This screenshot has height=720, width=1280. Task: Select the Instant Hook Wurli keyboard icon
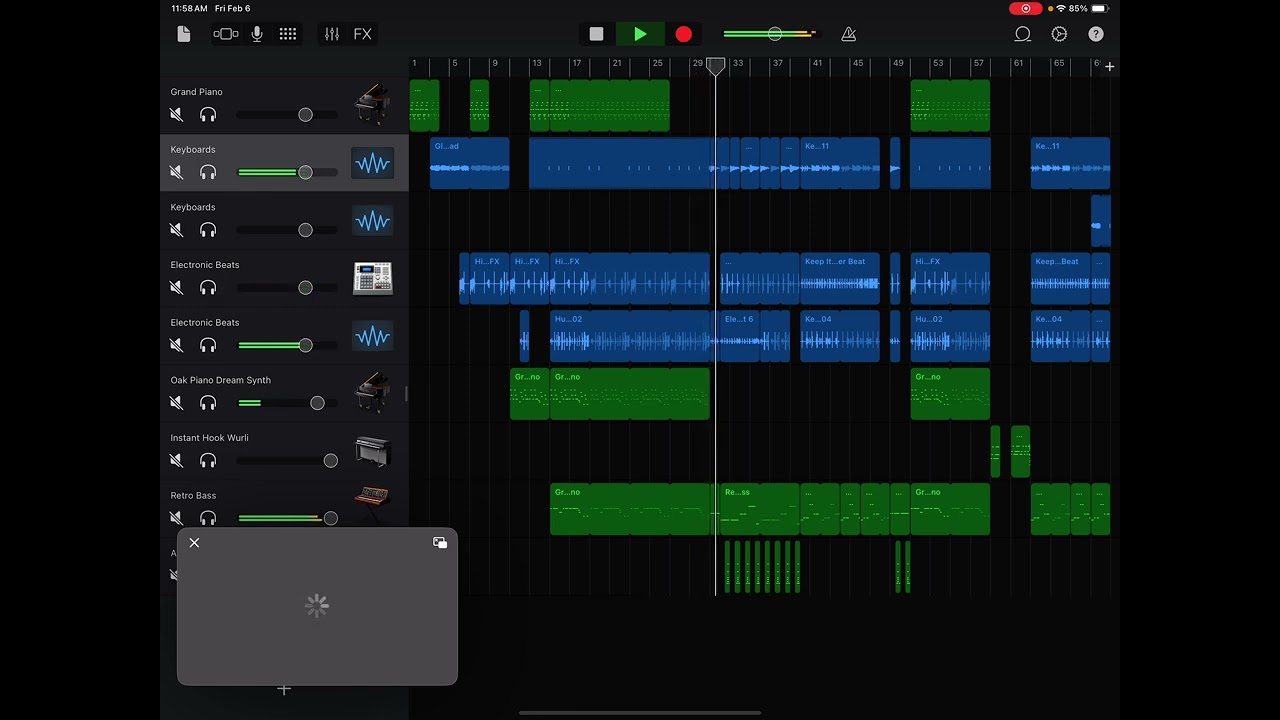372,451
